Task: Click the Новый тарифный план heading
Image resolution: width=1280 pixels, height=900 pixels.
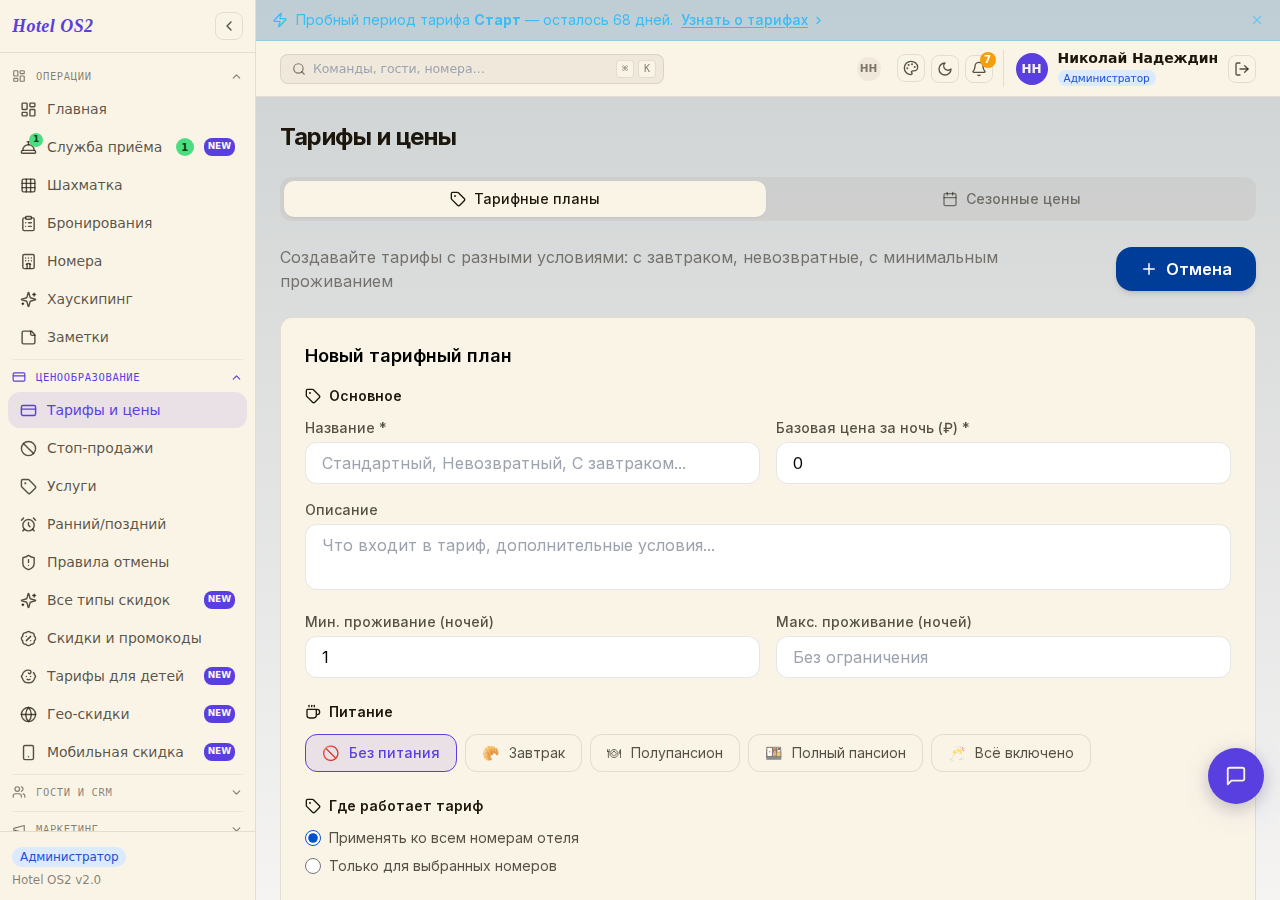Action: pos(408,356)
